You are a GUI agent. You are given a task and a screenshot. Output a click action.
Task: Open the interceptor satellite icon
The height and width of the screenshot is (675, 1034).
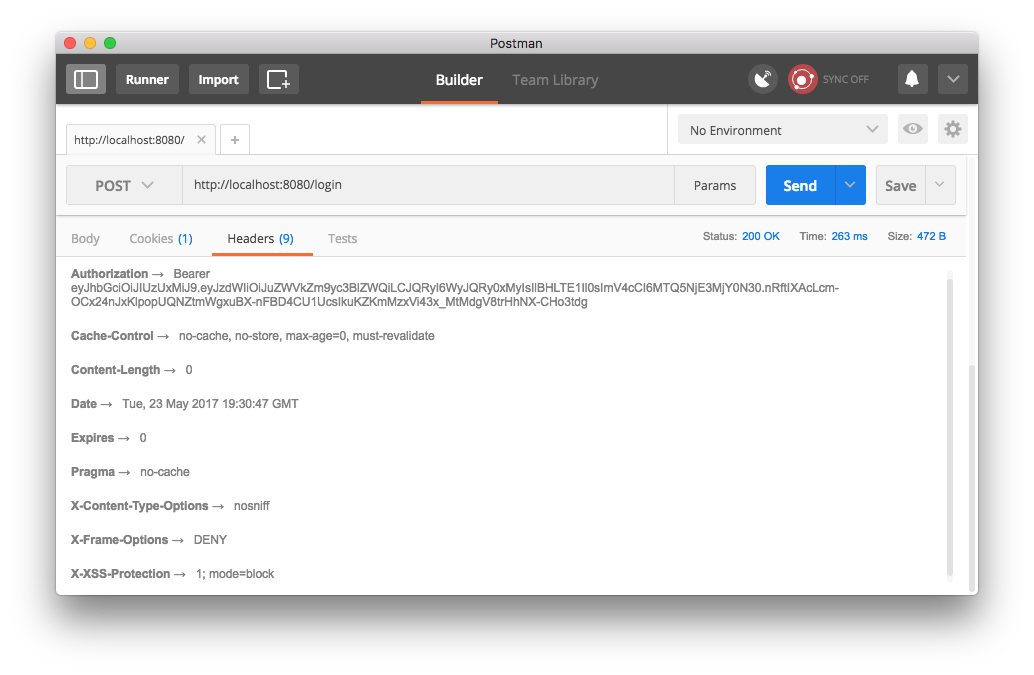(763, 79)
